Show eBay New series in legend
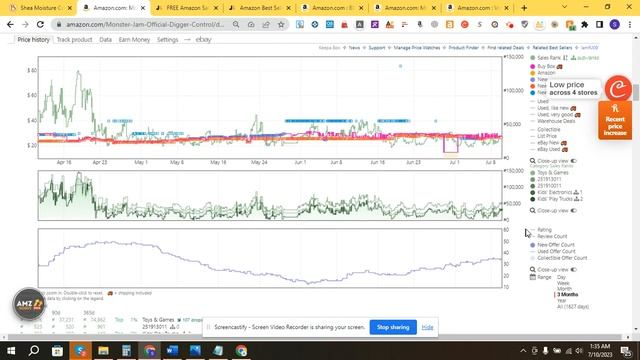The width and height of the screenshot is (640, 360). pos(549,143)
